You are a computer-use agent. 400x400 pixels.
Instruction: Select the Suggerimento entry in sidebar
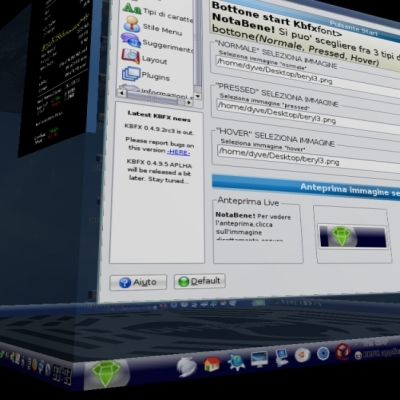click(x=168, y=46)
